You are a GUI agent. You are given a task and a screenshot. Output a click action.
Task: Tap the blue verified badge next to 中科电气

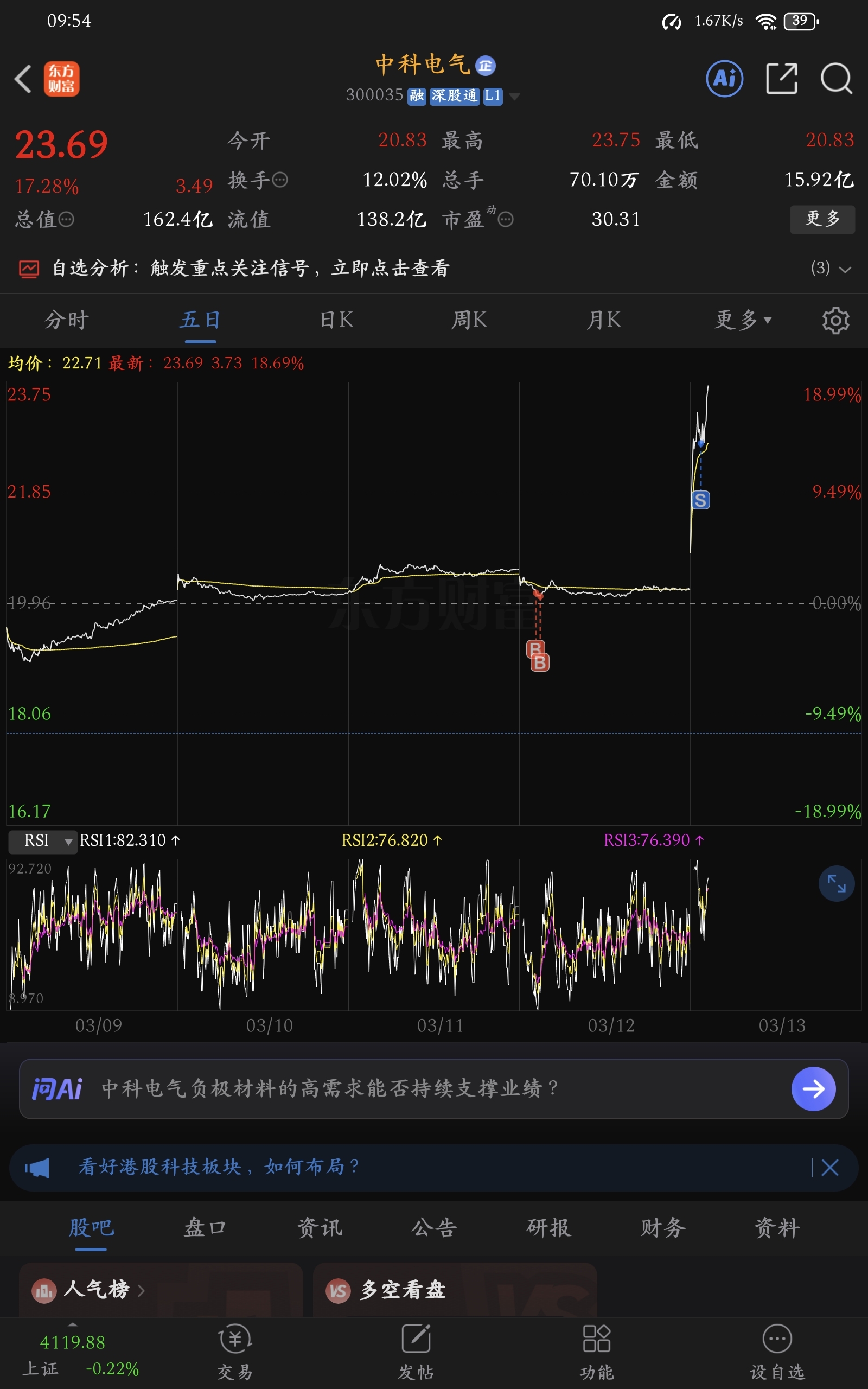(x=486, y=66)
